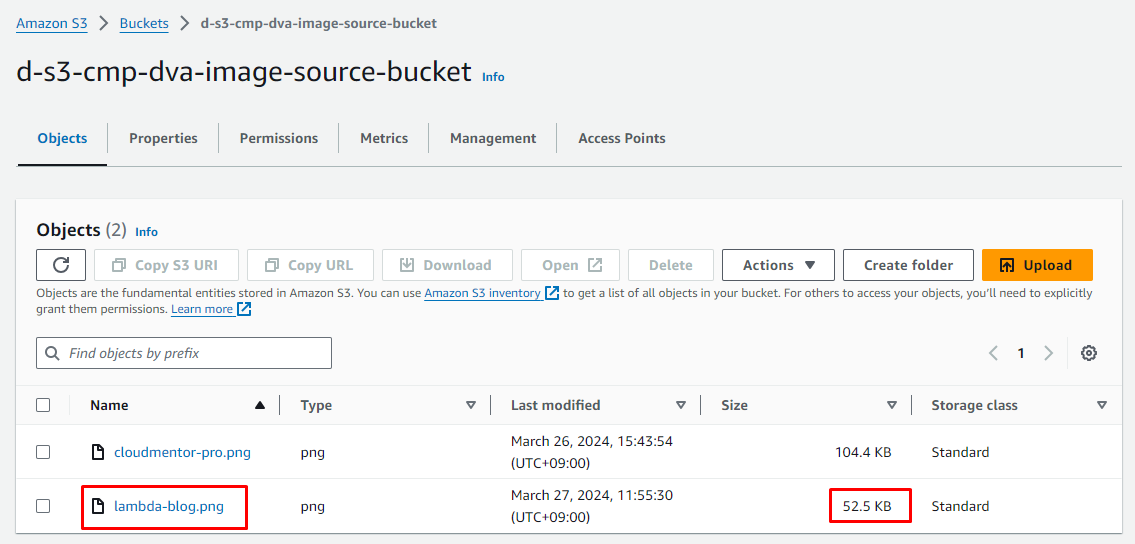
Task: Select the lambda-blog.png row checkbox
Action: pyautogui.click(x=43, y=506)
